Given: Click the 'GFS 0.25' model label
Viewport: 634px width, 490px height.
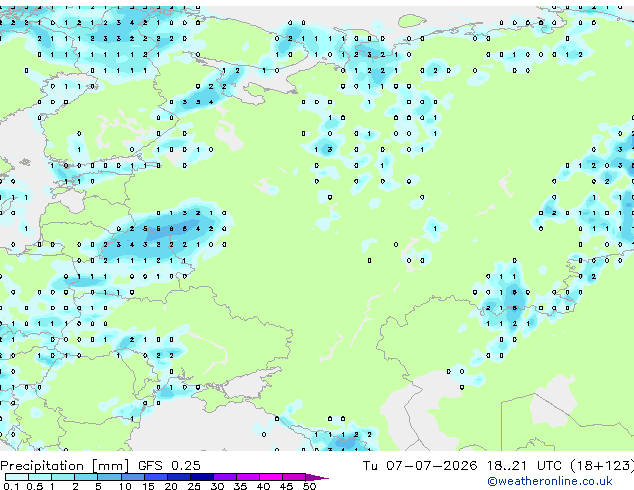Looking at the screenshot, I should [x=169, y=466].
